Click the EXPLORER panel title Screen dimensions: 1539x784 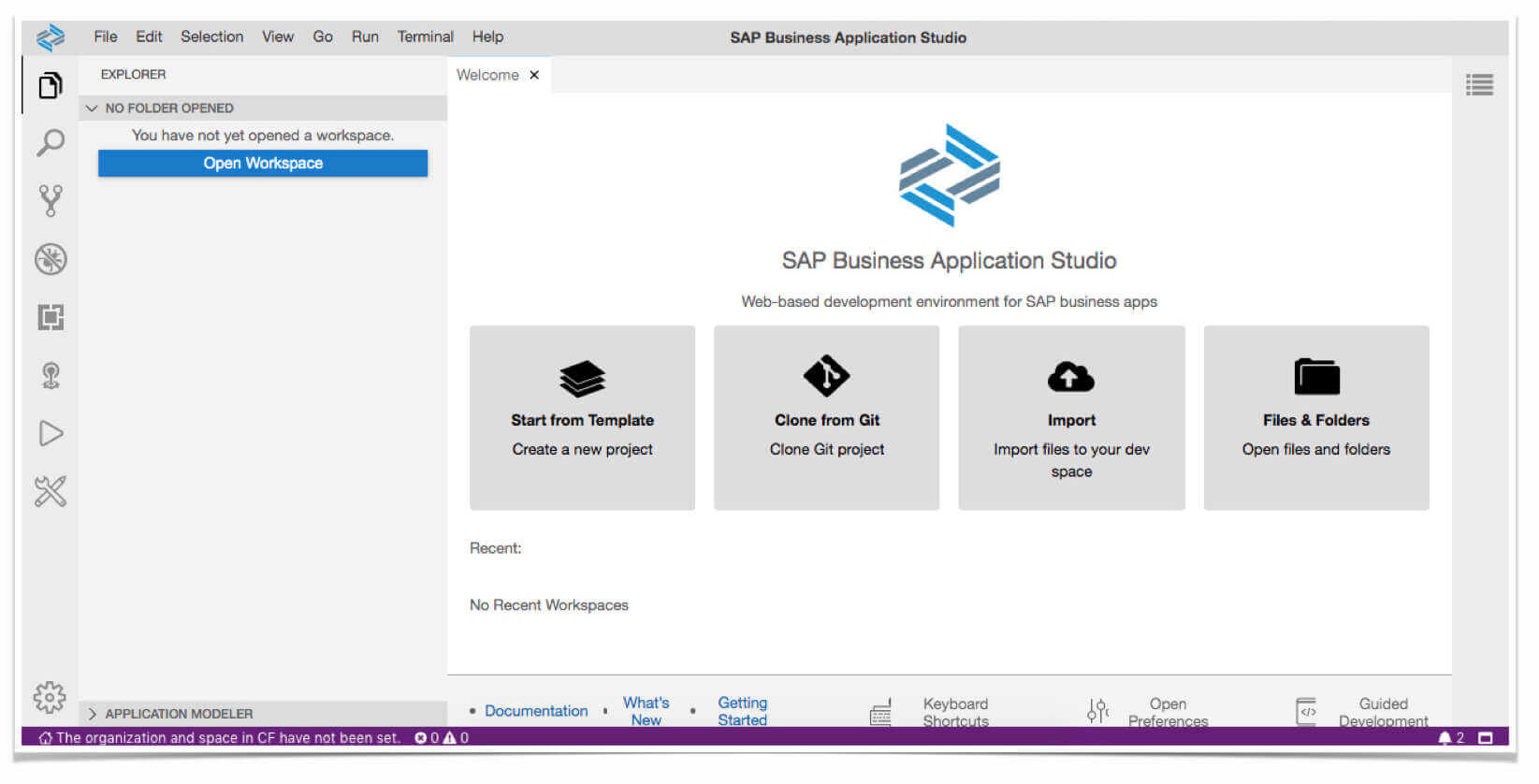(133, 74)
